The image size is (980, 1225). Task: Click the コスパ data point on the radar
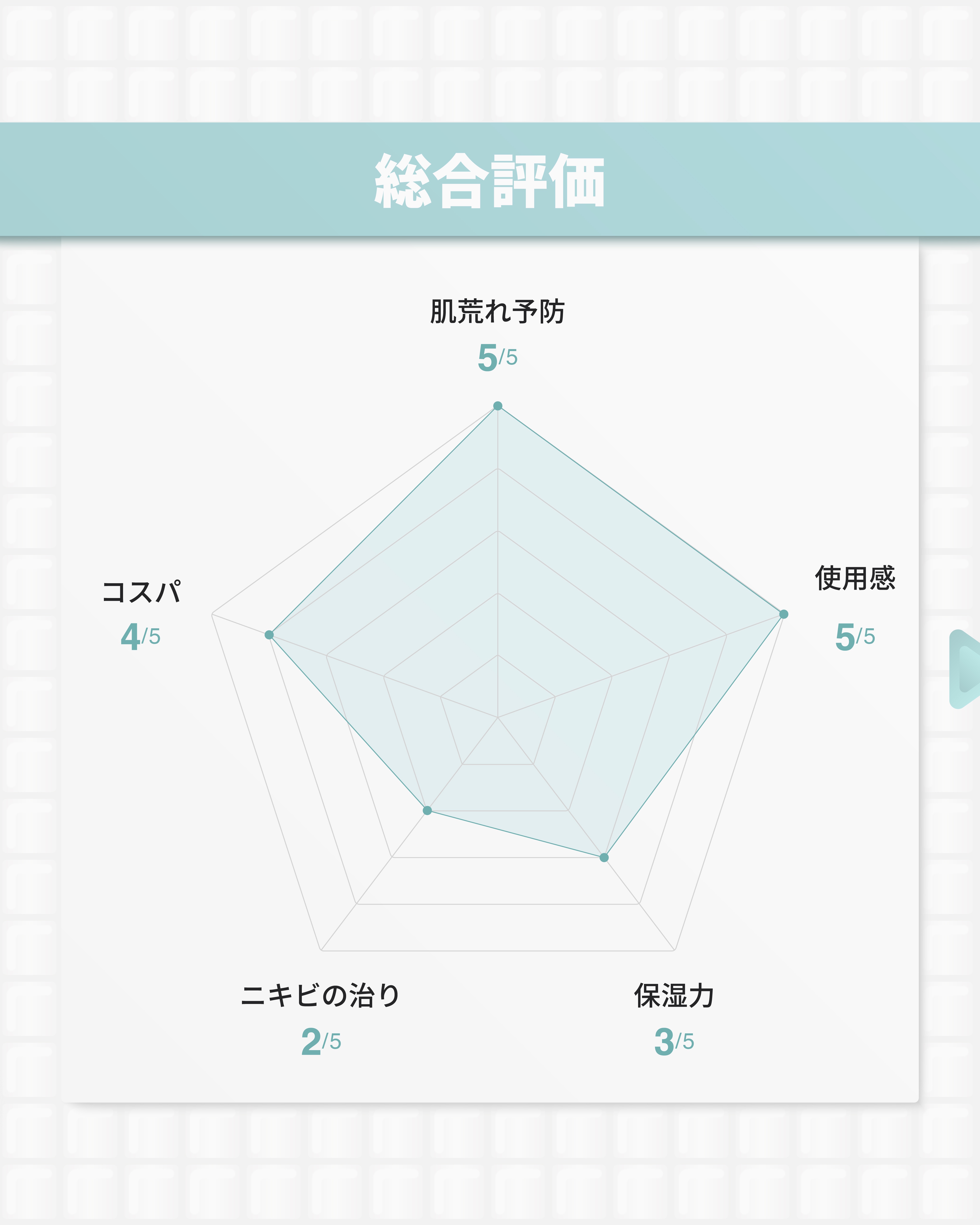tap(269, 635)
